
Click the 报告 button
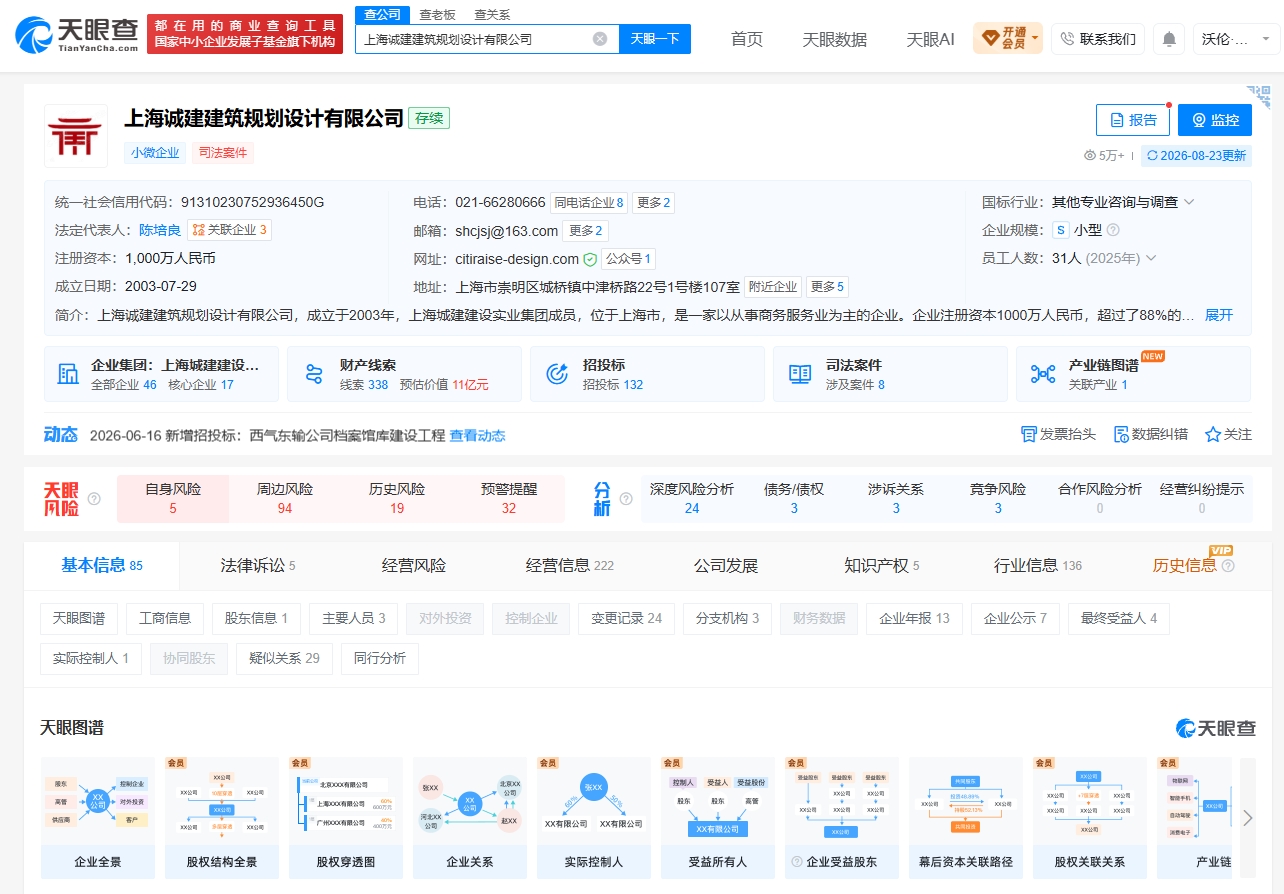click(1133, 120)
